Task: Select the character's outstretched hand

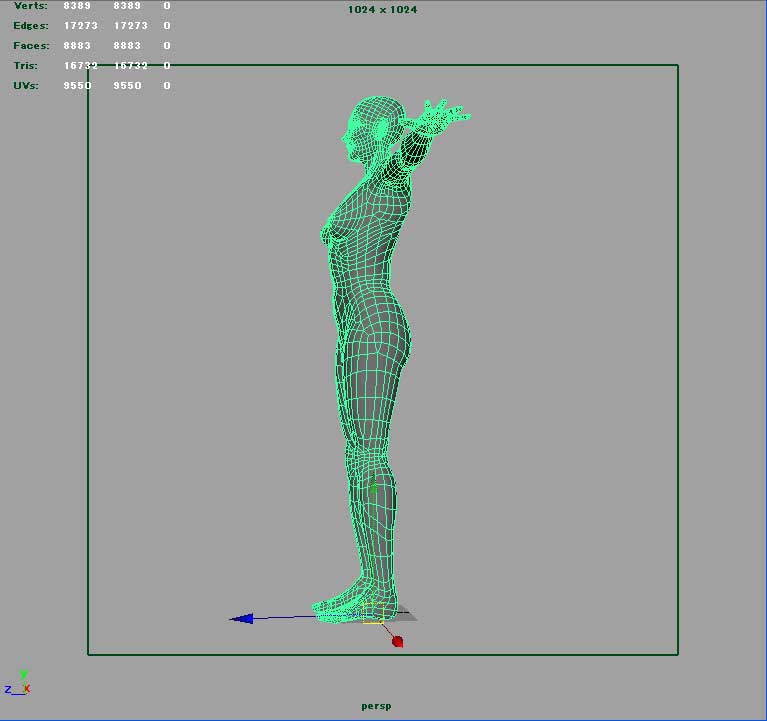Action: click(441, 116)
